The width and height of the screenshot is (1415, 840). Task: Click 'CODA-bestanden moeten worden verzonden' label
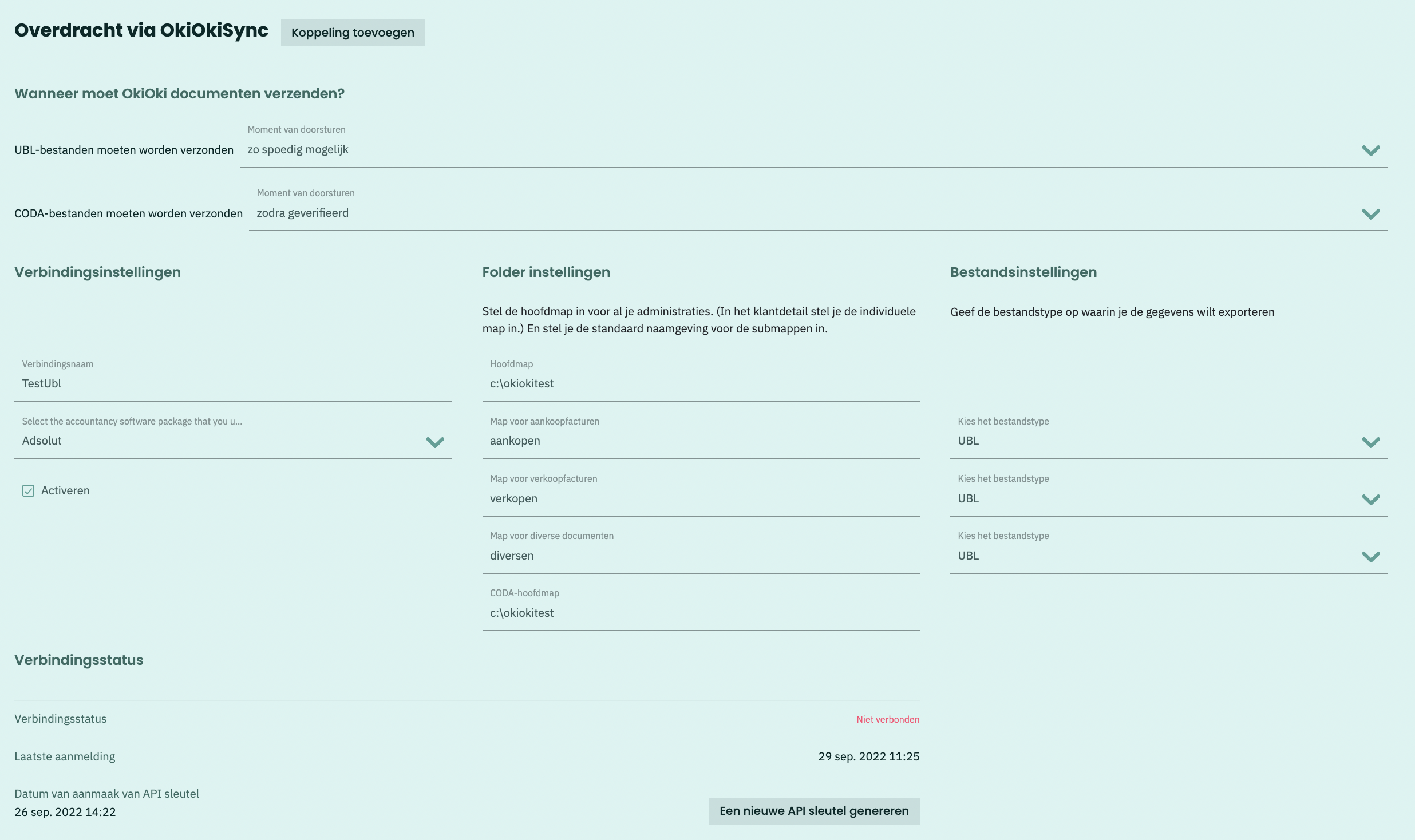tap(129, 213)
